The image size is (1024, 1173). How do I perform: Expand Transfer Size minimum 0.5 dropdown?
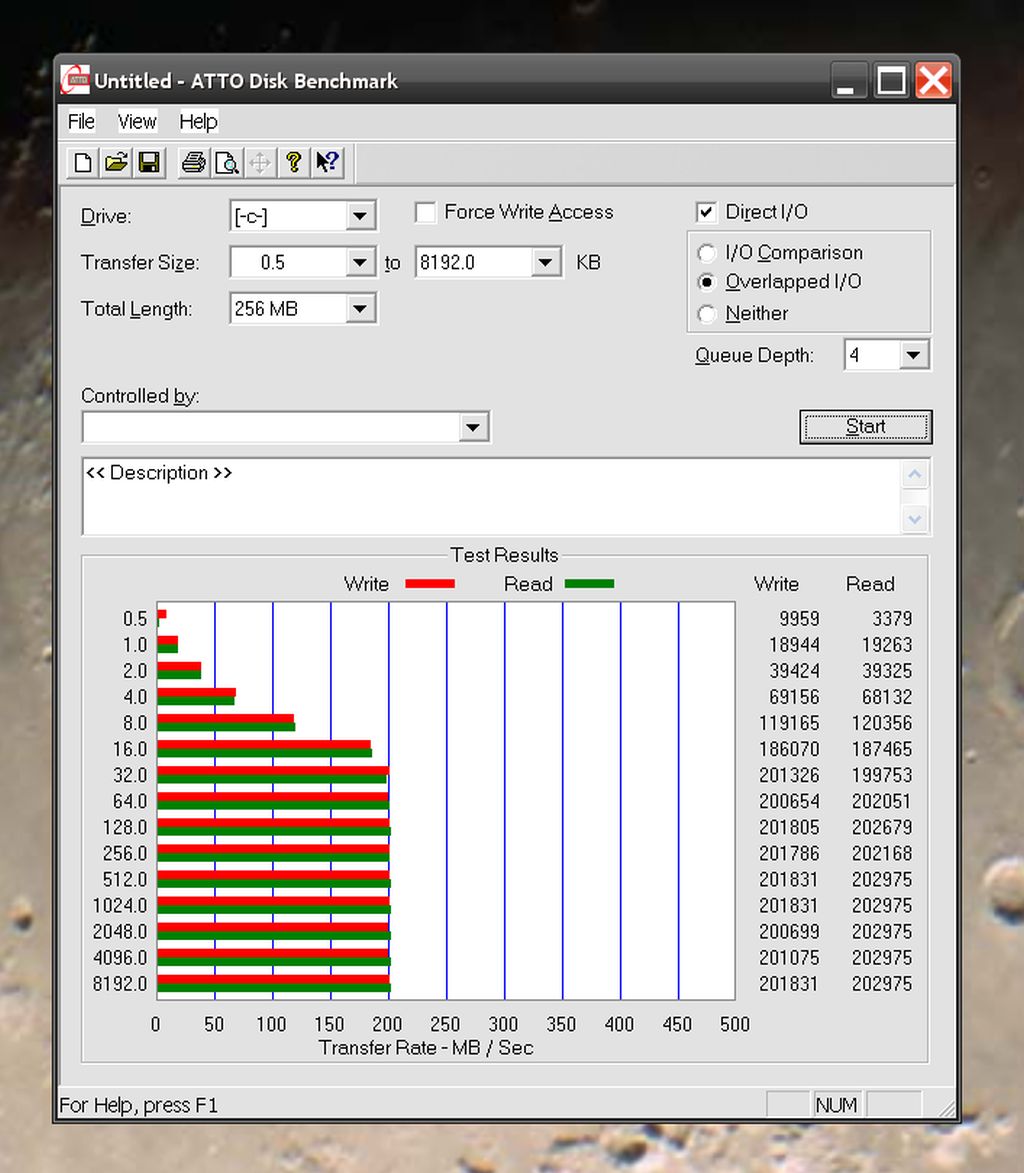[360, 263]
